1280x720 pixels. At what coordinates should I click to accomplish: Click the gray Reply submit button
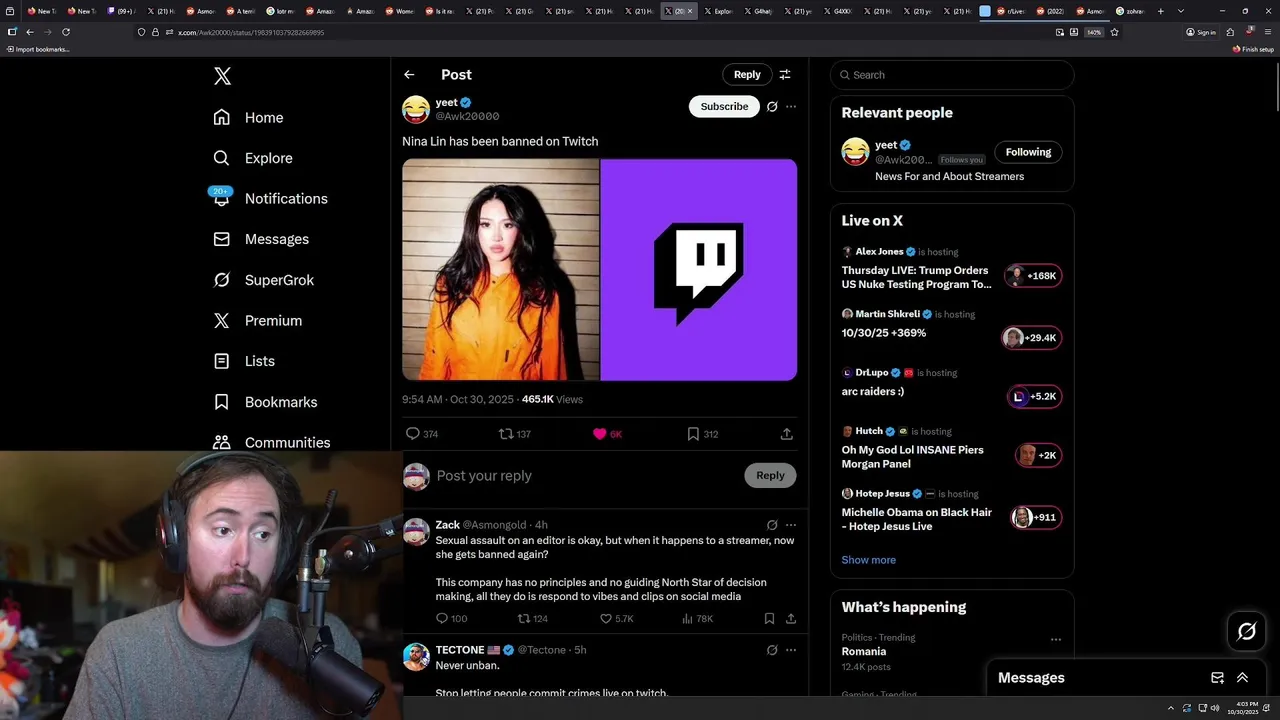coord(770,476)
